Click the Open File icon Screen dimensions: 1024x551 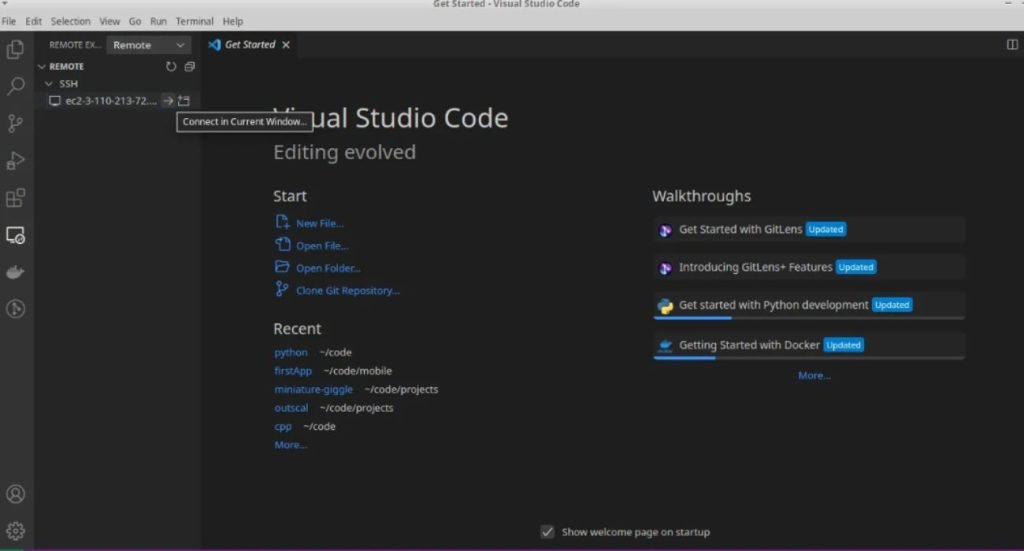coord(282,244)
